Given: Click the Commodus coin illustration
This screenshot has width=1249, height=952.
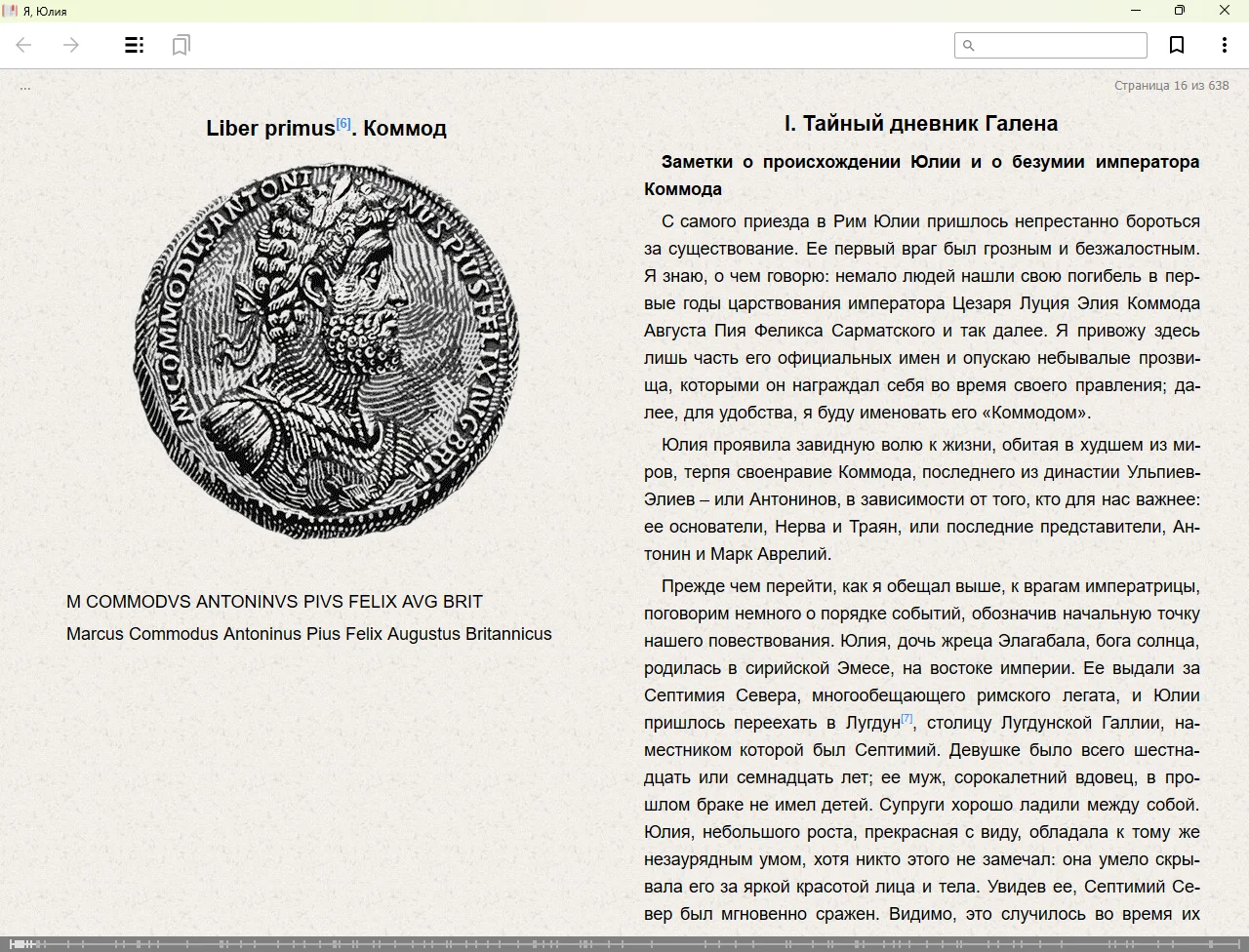Looking at the screenshot, I should click(x=326, y=350).
